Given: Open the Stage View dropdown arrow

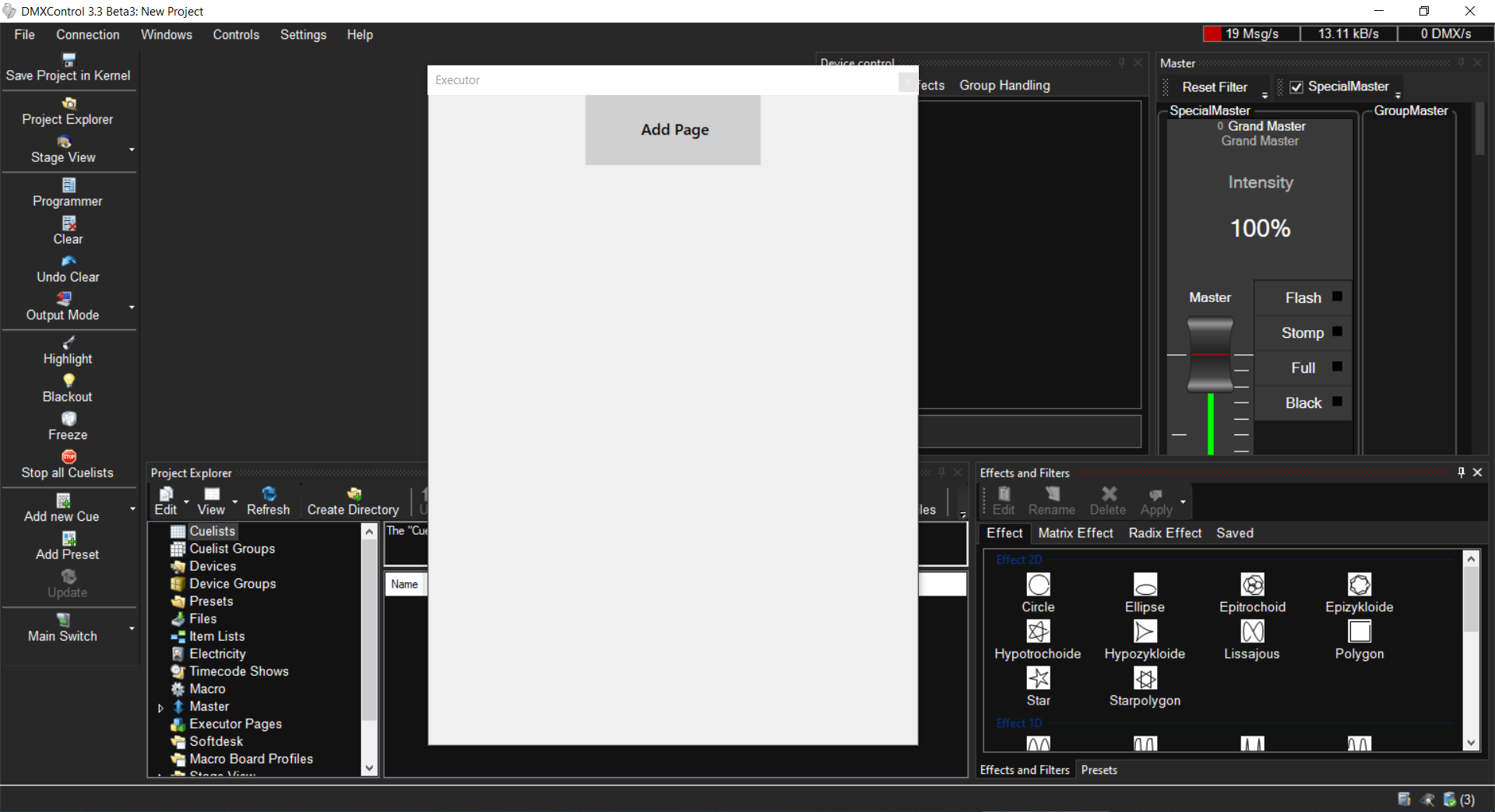Looking at the screenshot, I should 132,149.
